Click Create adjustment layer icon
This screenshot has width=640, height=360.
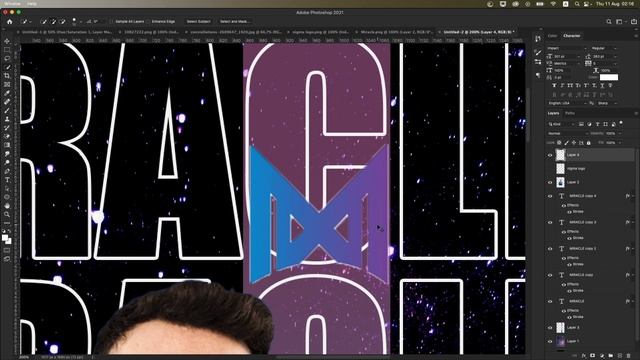pos(602,356)
